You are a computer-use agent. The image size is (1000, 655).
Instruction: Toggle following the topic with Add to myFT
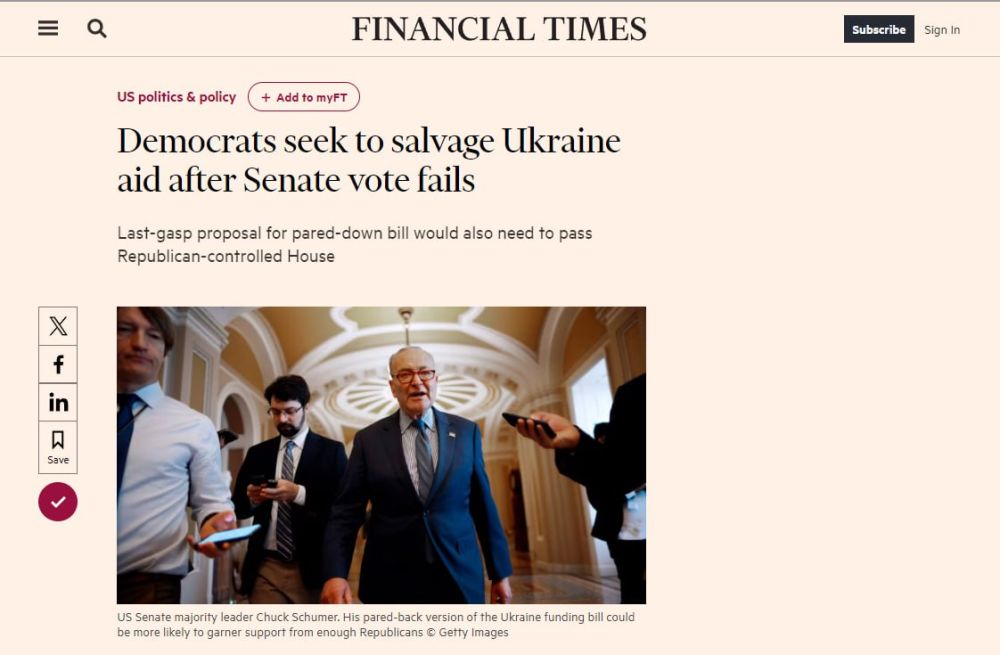(x=304, y=97)
